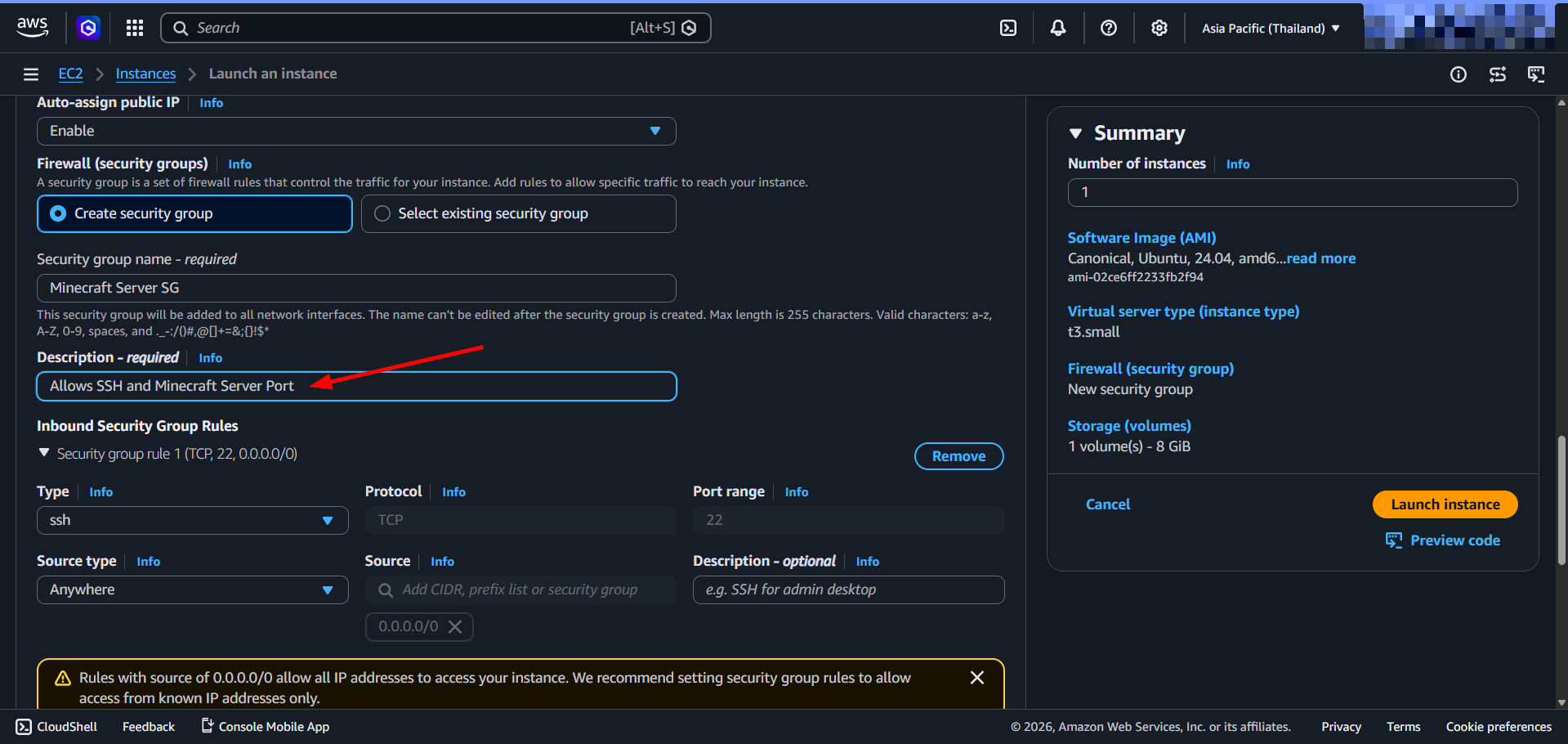Viewport: 1568px width, 744px height.
Task: Click Info next to Firewall (security groups)
Action: click(239, 164)
